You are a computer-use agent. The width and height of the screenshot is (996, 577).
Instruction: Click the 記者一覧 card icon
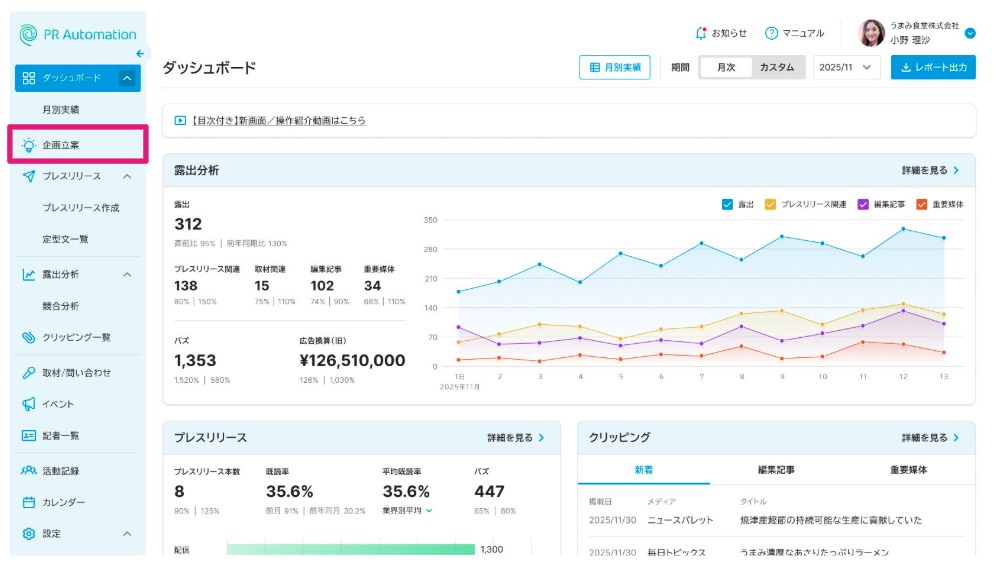point(29,435)
